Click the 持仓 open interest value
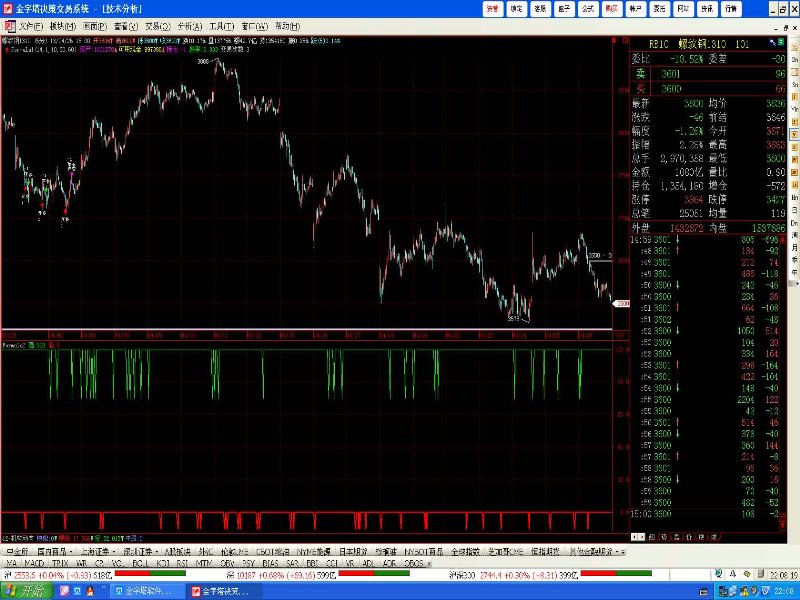800x600 pixels. [x=682, y=186]
